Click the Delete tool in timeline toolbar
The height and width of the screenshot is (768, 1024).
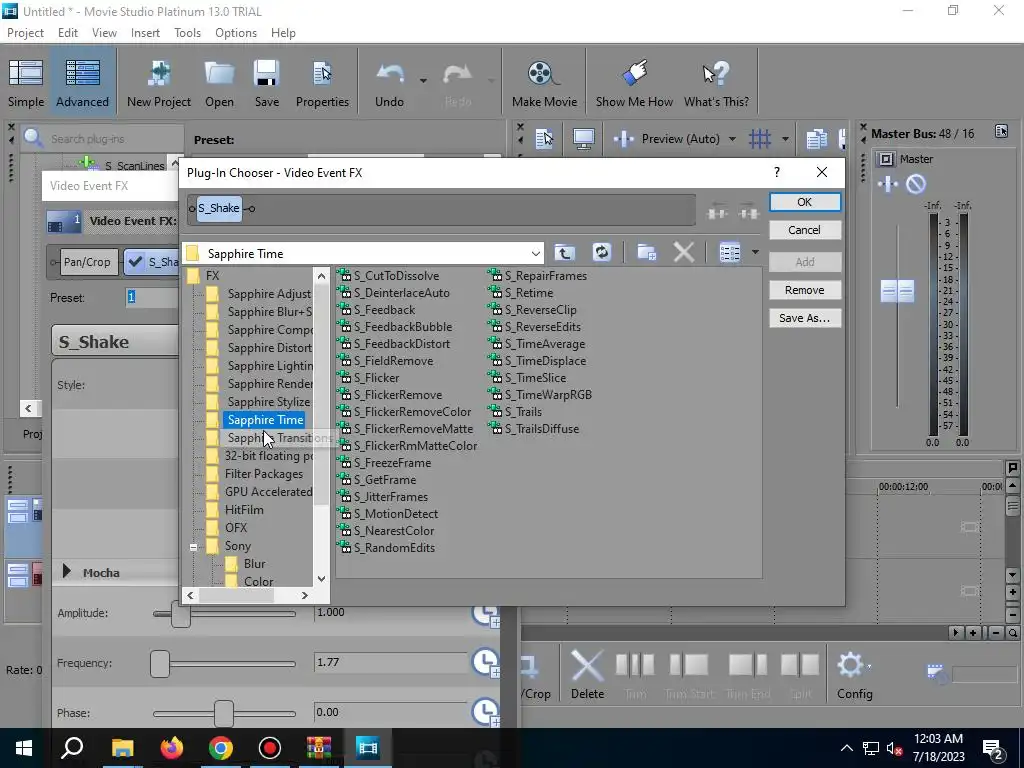tap(587, 675)
